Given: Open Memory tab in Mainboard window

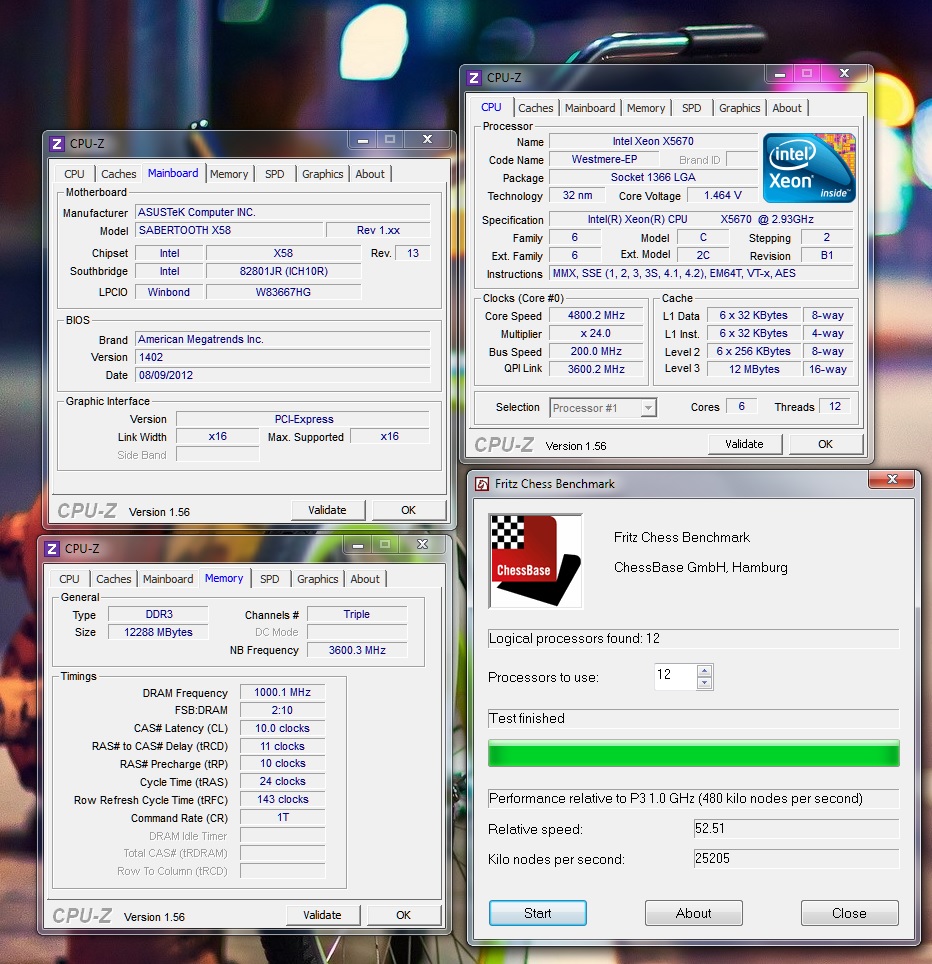Looking at the screenshot, I should [x=229, y=174].
